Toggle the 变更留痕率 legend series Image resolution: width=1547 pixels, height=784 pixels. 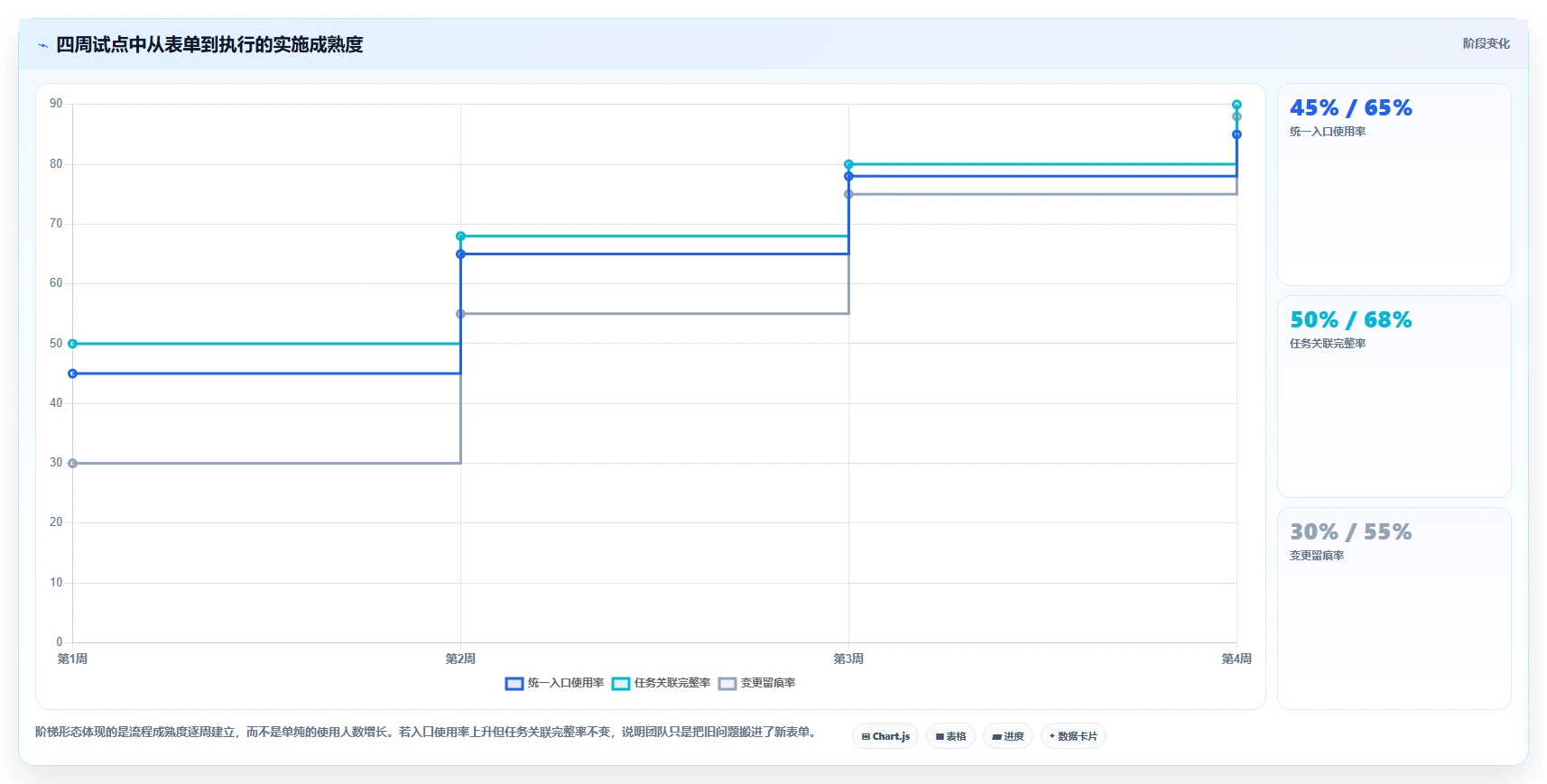[x=756, y=683]
